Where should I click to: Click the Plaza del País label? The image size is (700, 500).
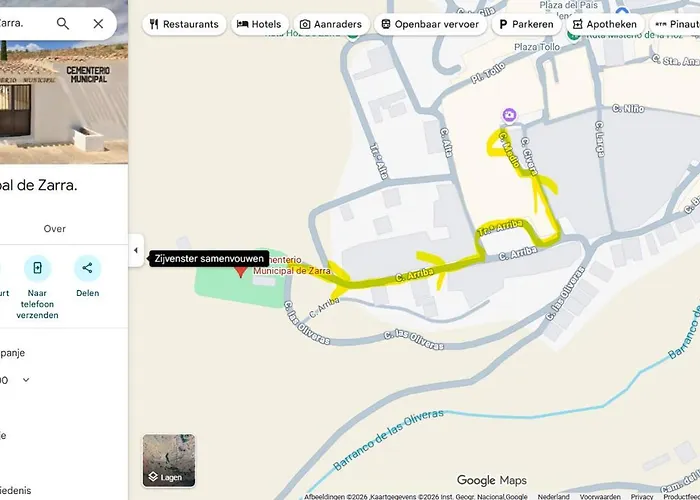pos(568,5)
